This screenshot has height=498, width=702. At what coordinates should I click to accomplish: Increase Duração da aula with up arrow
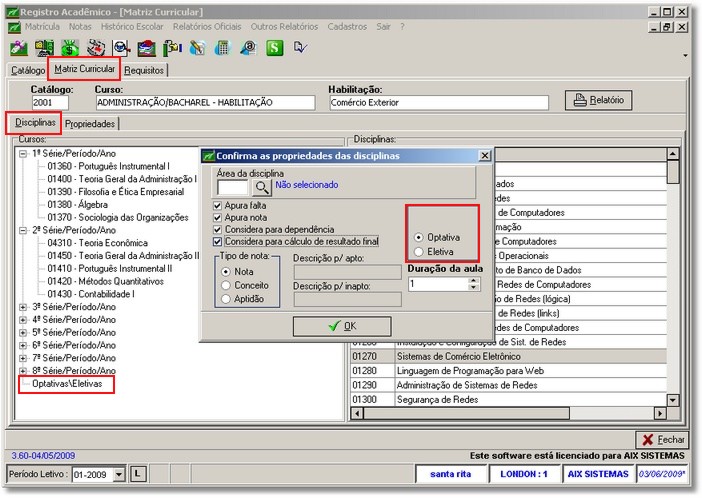473,280
